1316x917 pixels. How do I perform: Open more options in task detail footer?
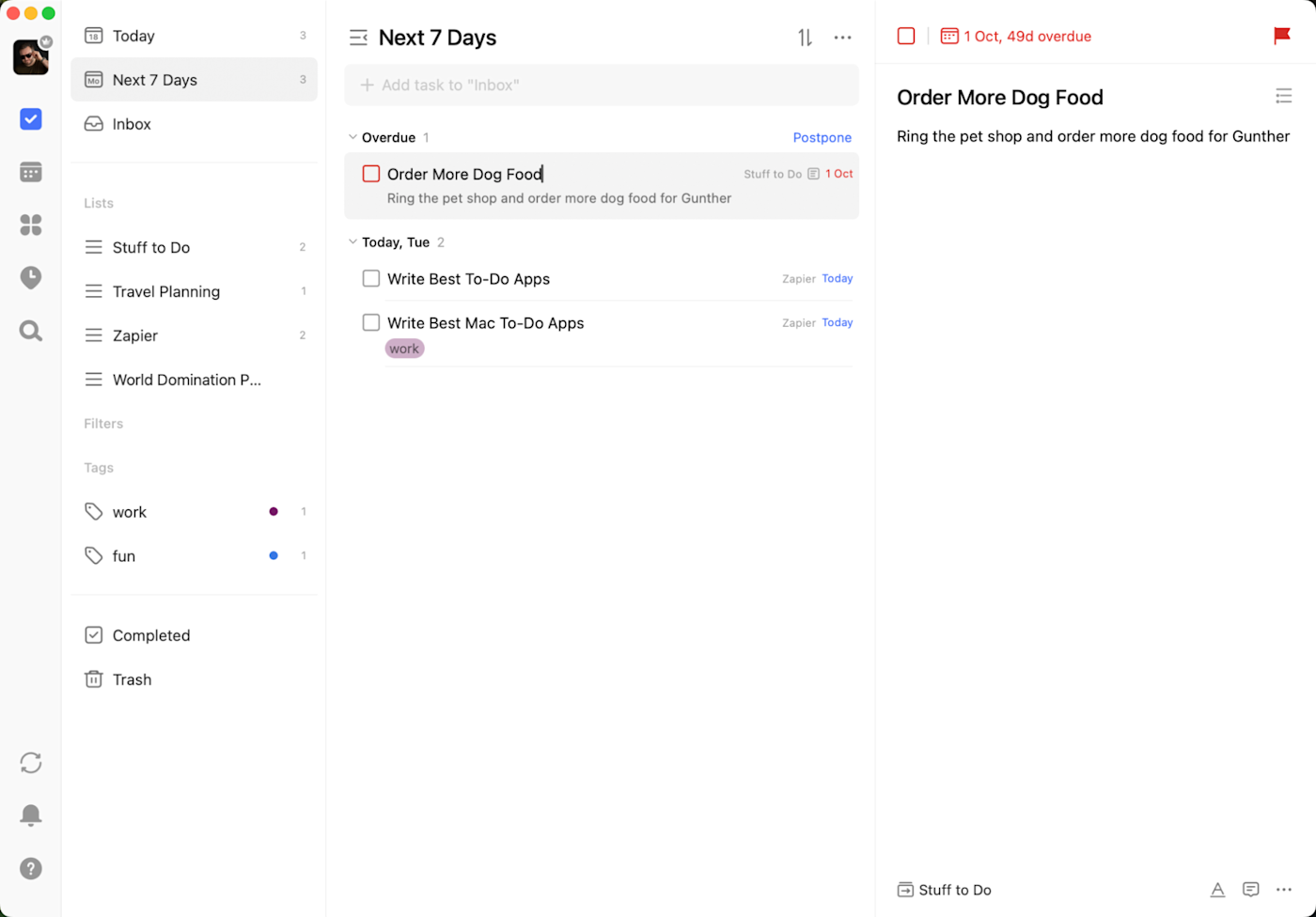(1284, 890)
